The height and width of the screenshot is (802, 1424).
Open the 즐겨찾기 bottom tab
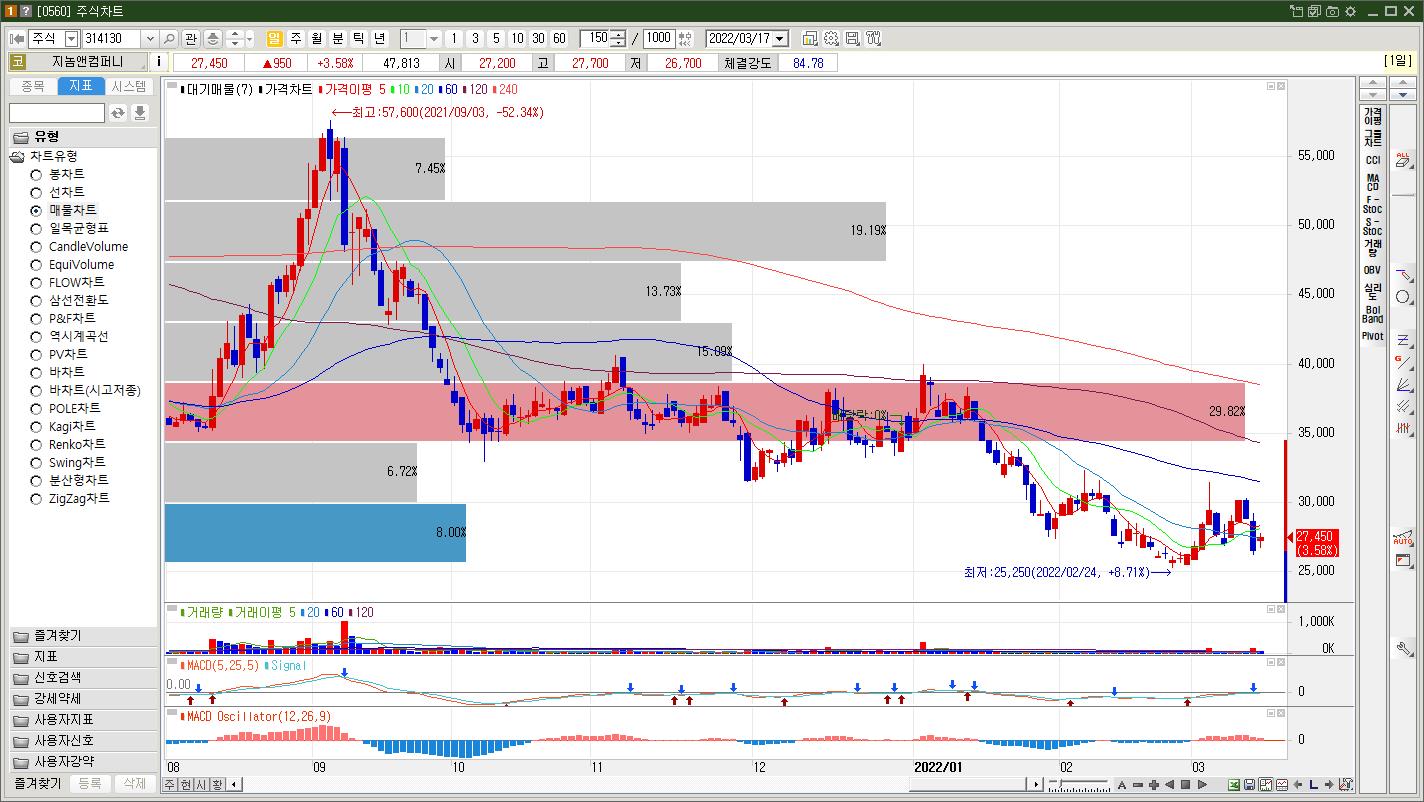[36, 784]
